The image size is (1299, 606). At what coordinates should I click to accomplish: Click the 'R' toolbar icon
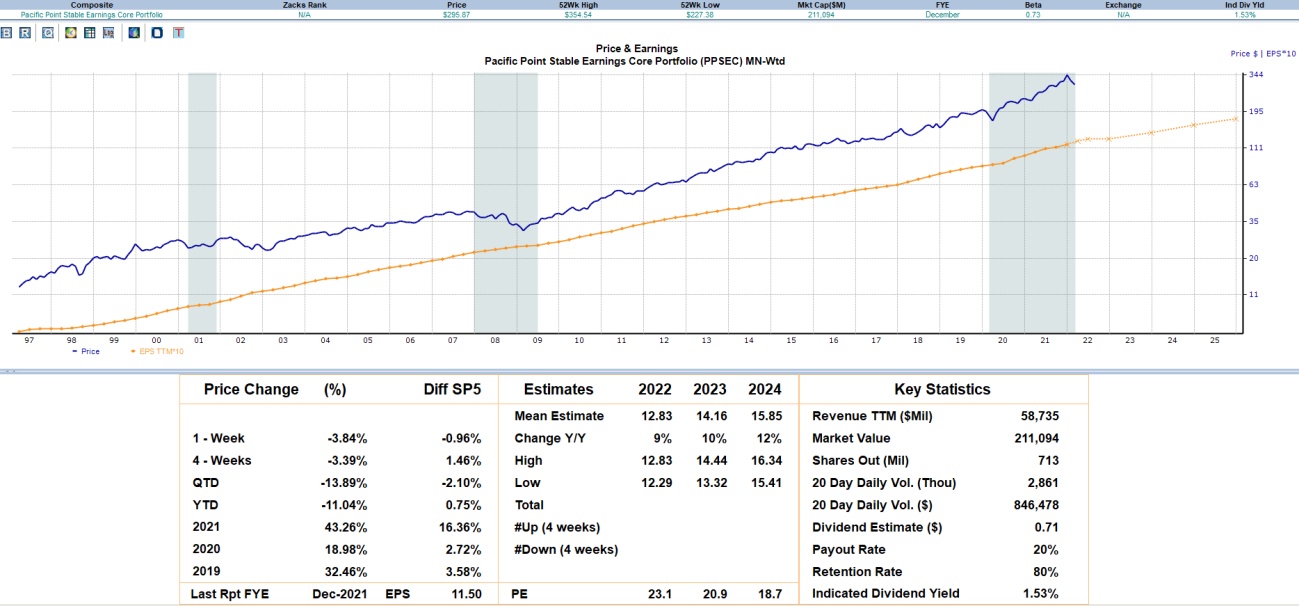click(25, 33)
